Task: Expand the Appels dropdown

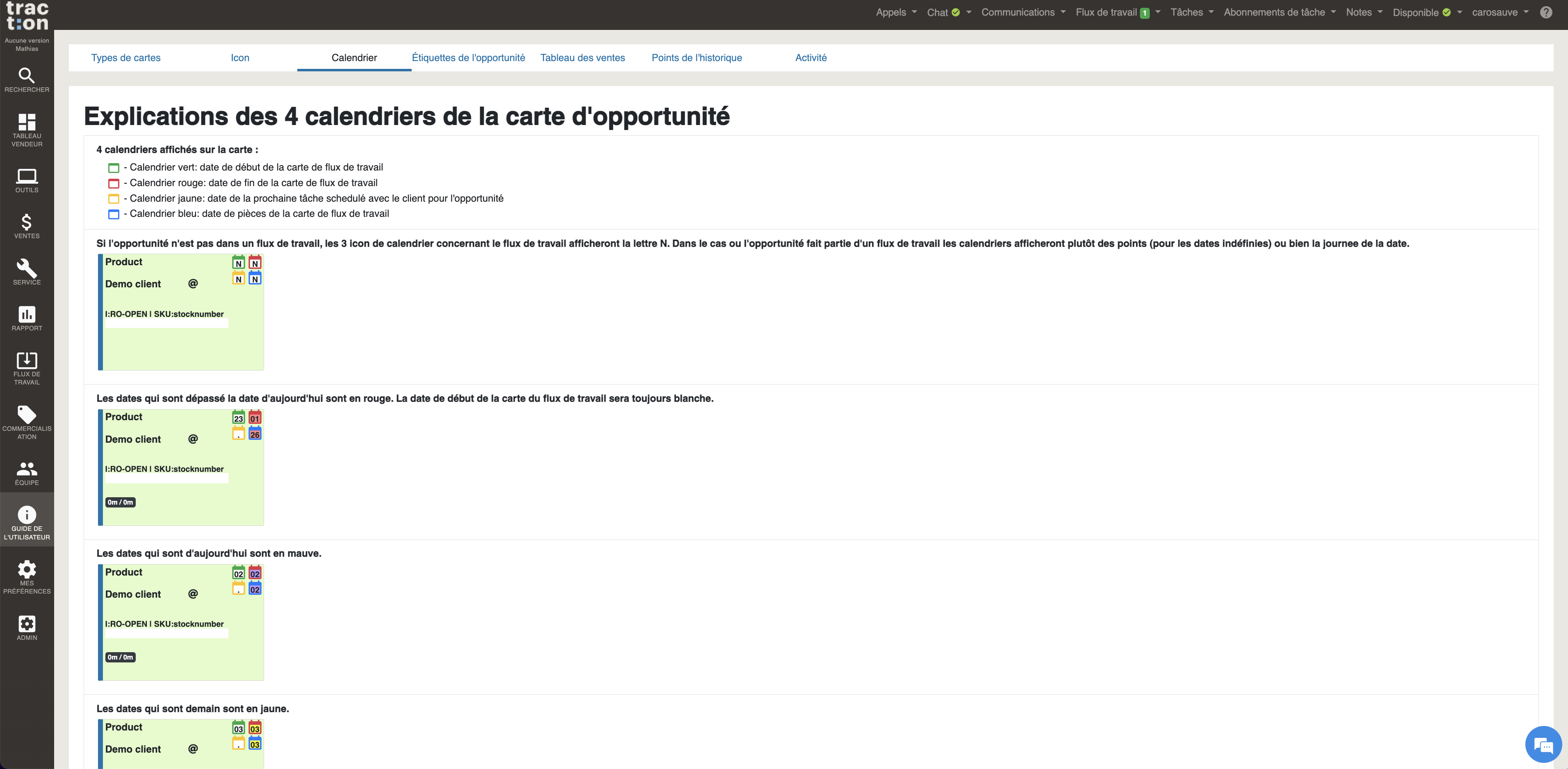Action: (896, 12)
